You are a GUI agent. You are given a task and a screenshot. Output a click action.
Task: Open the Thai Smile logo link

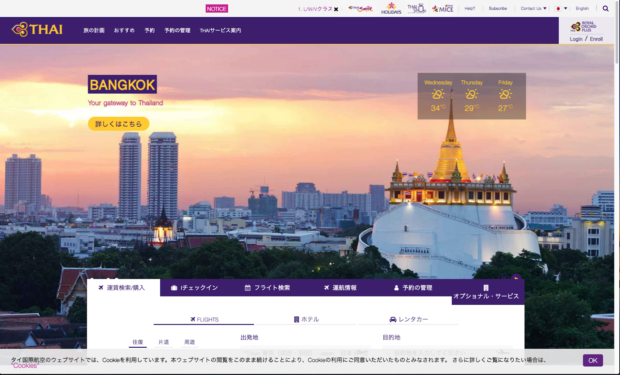click(x=360, y=8)
